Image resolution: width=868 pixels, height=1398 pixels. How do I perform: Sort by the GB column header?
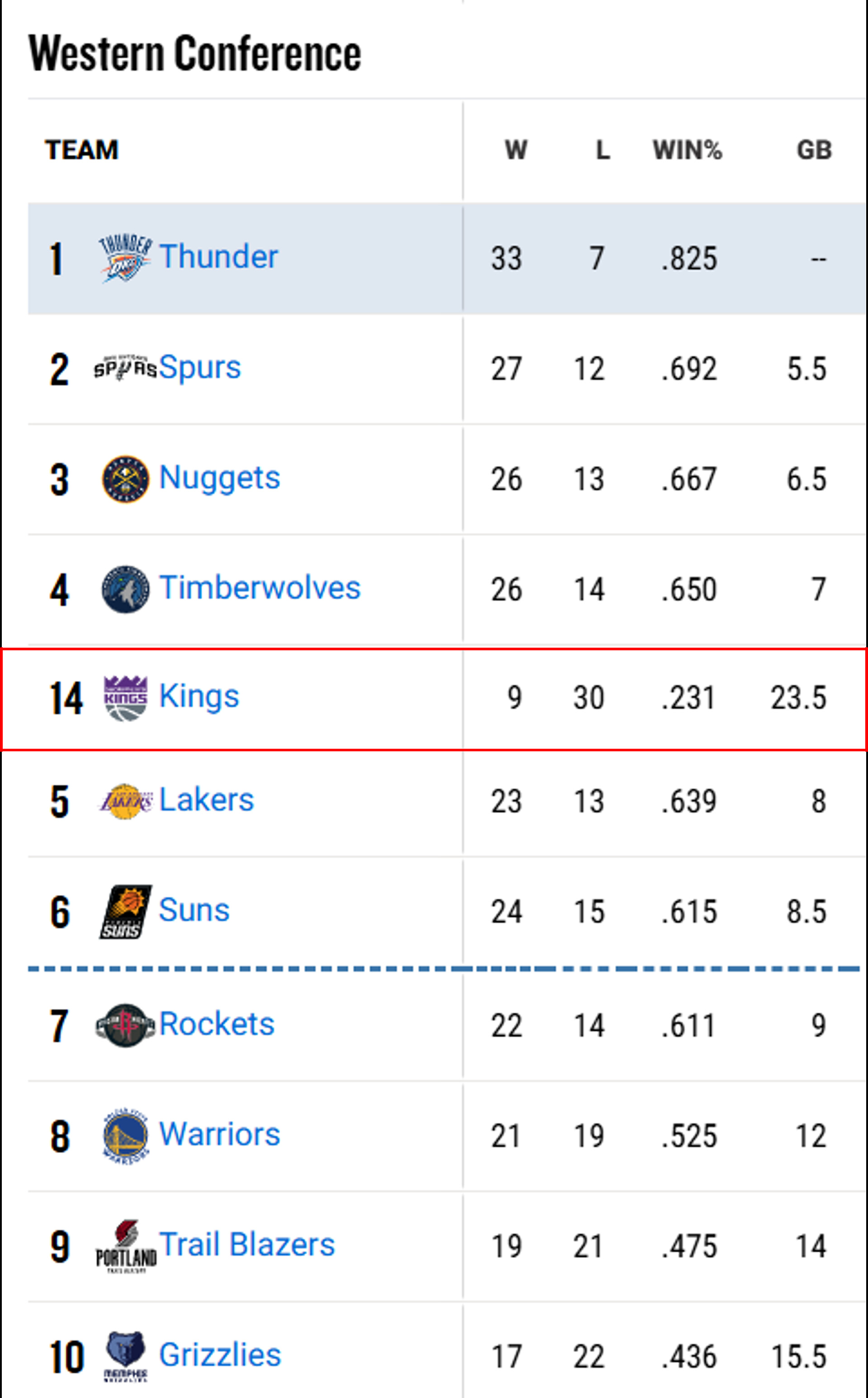click(814, 150)
